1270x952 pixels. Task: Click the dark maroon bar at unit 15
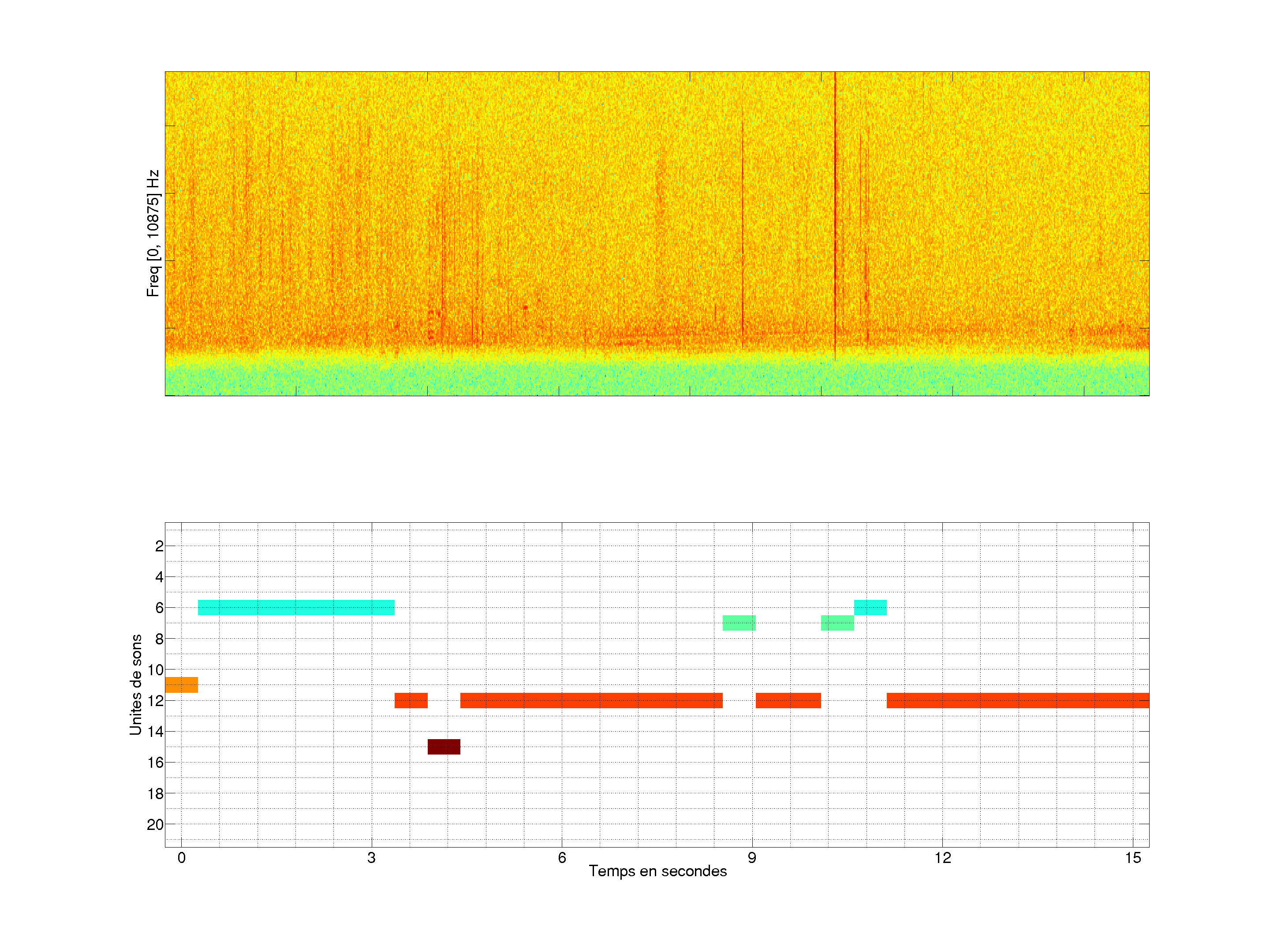[444, 747]
